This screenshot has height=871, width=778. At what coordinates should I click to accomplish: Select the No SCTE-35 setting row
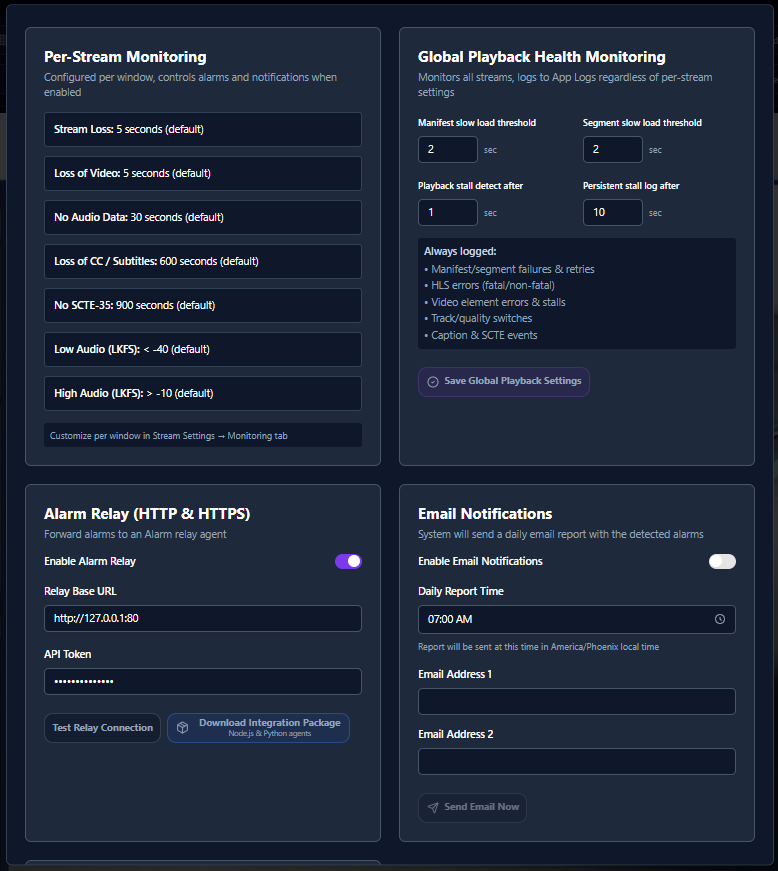tap(203, 305)
